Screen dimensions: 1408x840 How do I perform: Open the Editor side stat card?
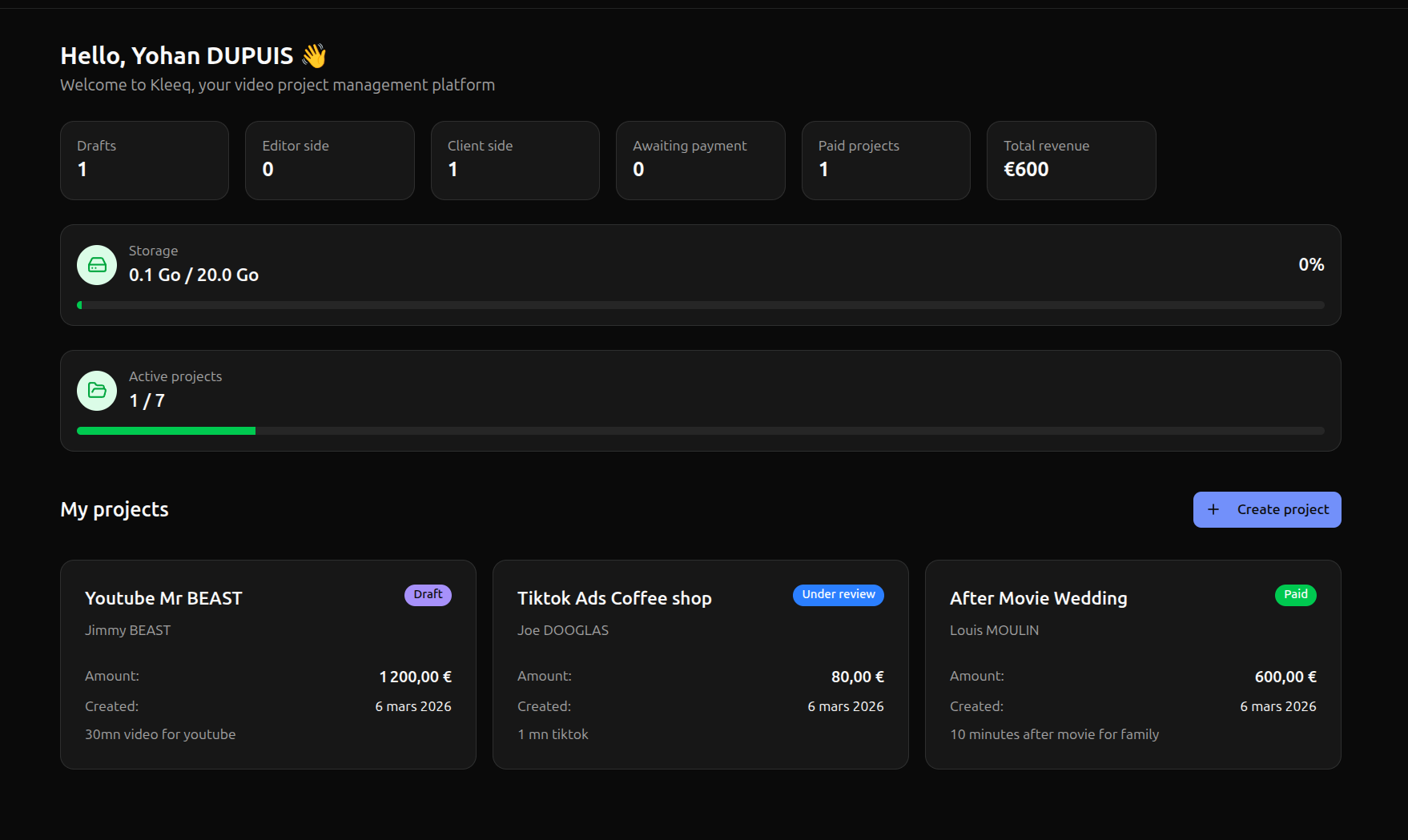point(329,160)
